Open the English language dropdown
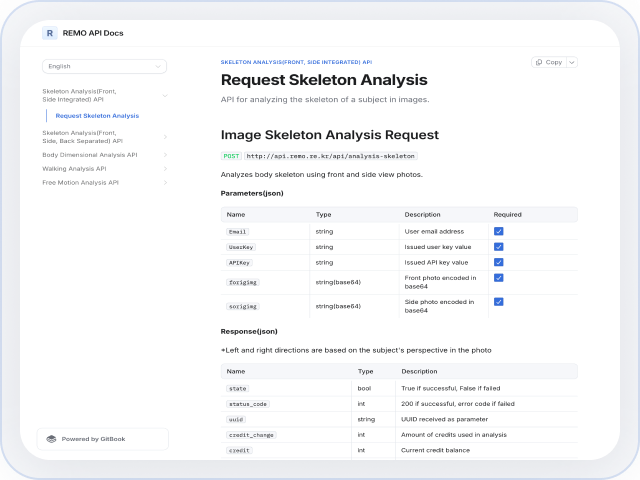 click(x=104, y=67)
